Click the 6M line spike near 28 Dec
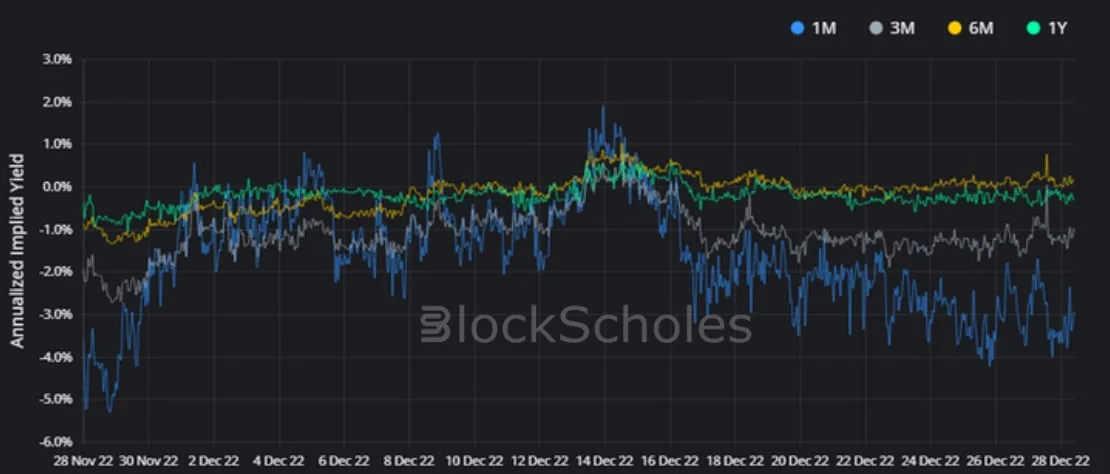Image resolution: width=1110 pixels, height=474 pixels. point(1046,156)
